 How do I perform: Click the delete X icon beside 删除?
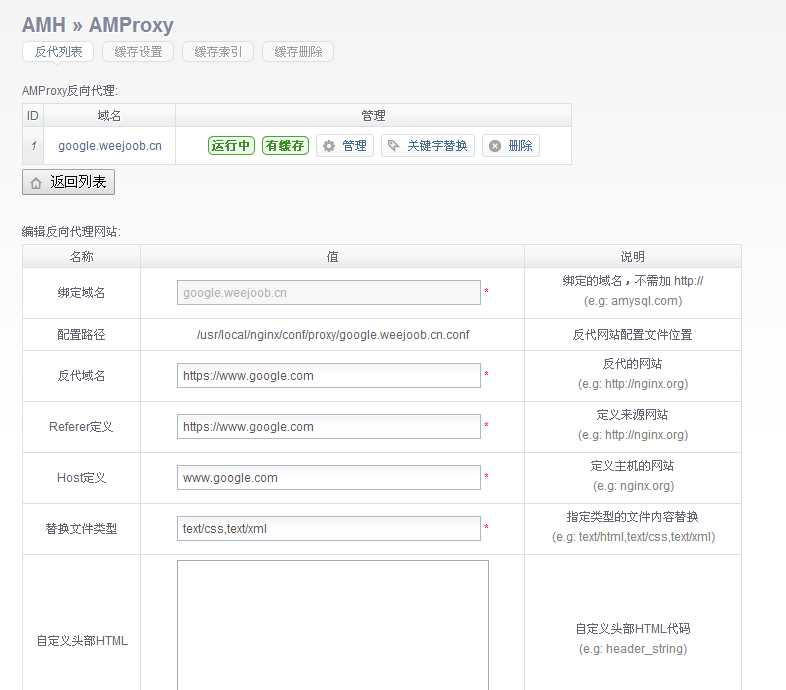pyautogui.click(x=495, y=146)
